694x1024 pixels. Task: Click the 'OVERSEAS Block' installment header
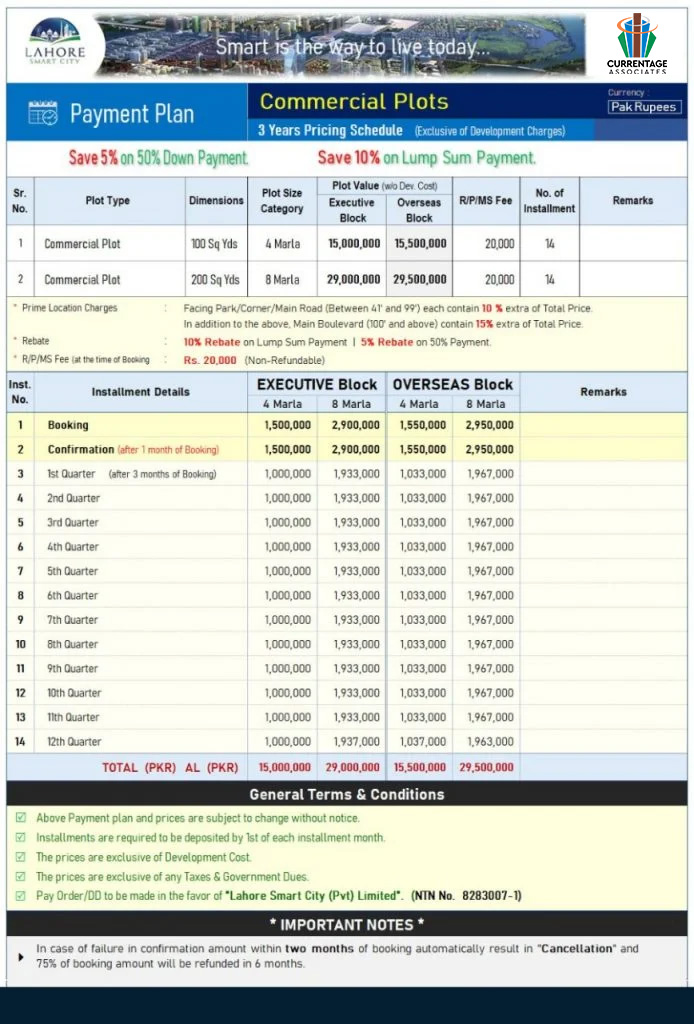pos(452,385)
